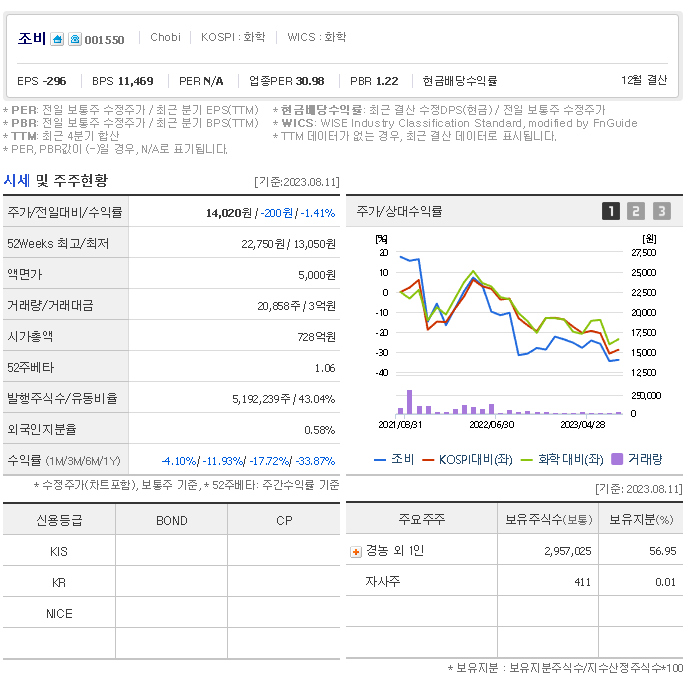
Task: Click the stock code 001550
Action: [x=104, y=40]
